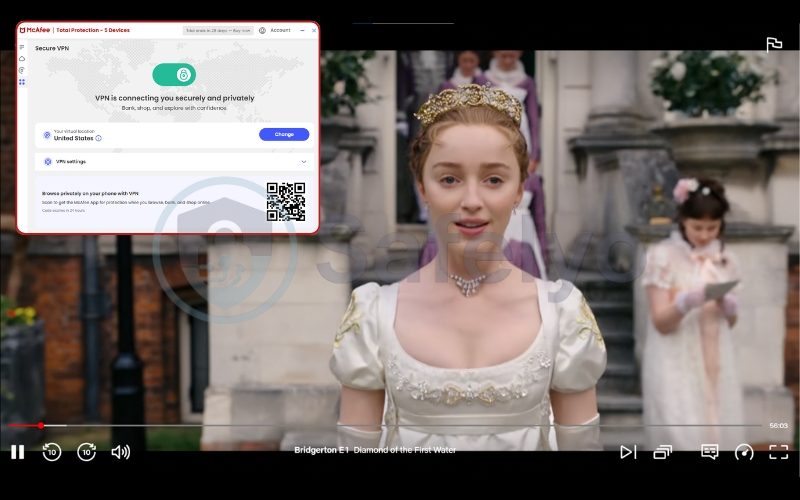
Task: Open the episodes list icon
Action: (x=662, y=452)
